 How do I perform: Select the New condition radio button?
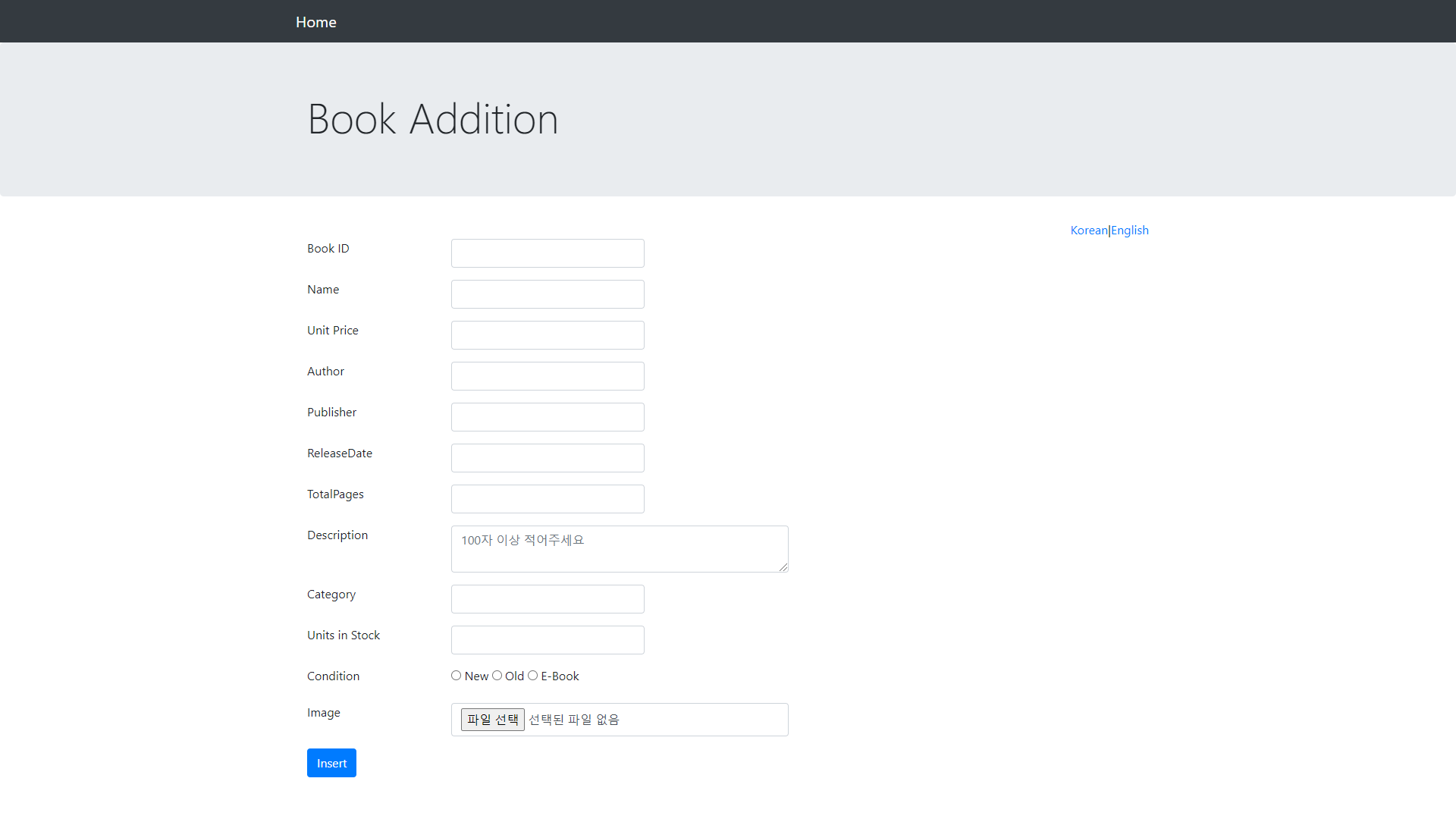(456, 676)
